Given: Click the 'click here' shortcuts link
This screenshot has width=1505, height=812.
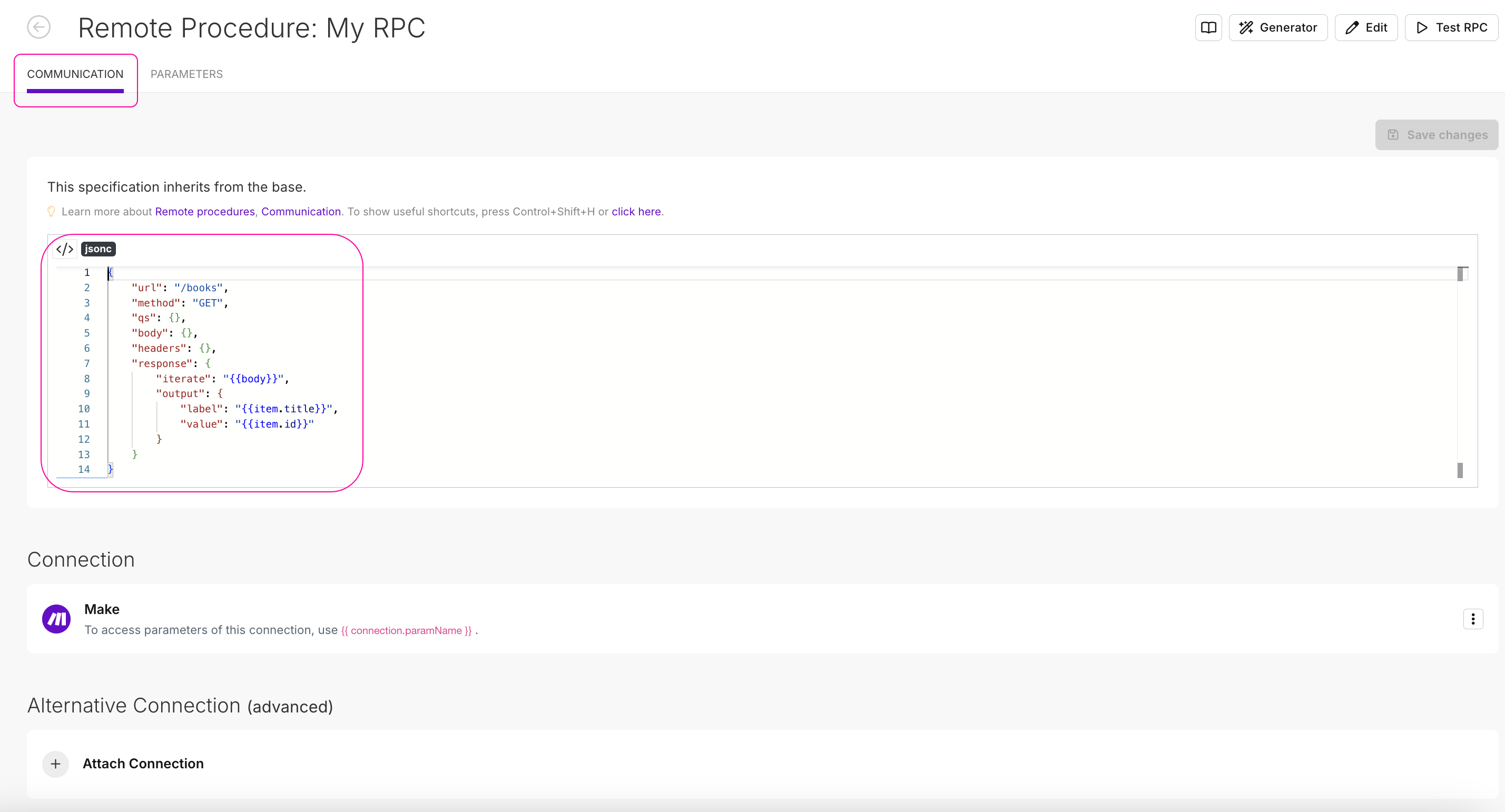Looking at the screenshot, I should click(x=636, y=212).
